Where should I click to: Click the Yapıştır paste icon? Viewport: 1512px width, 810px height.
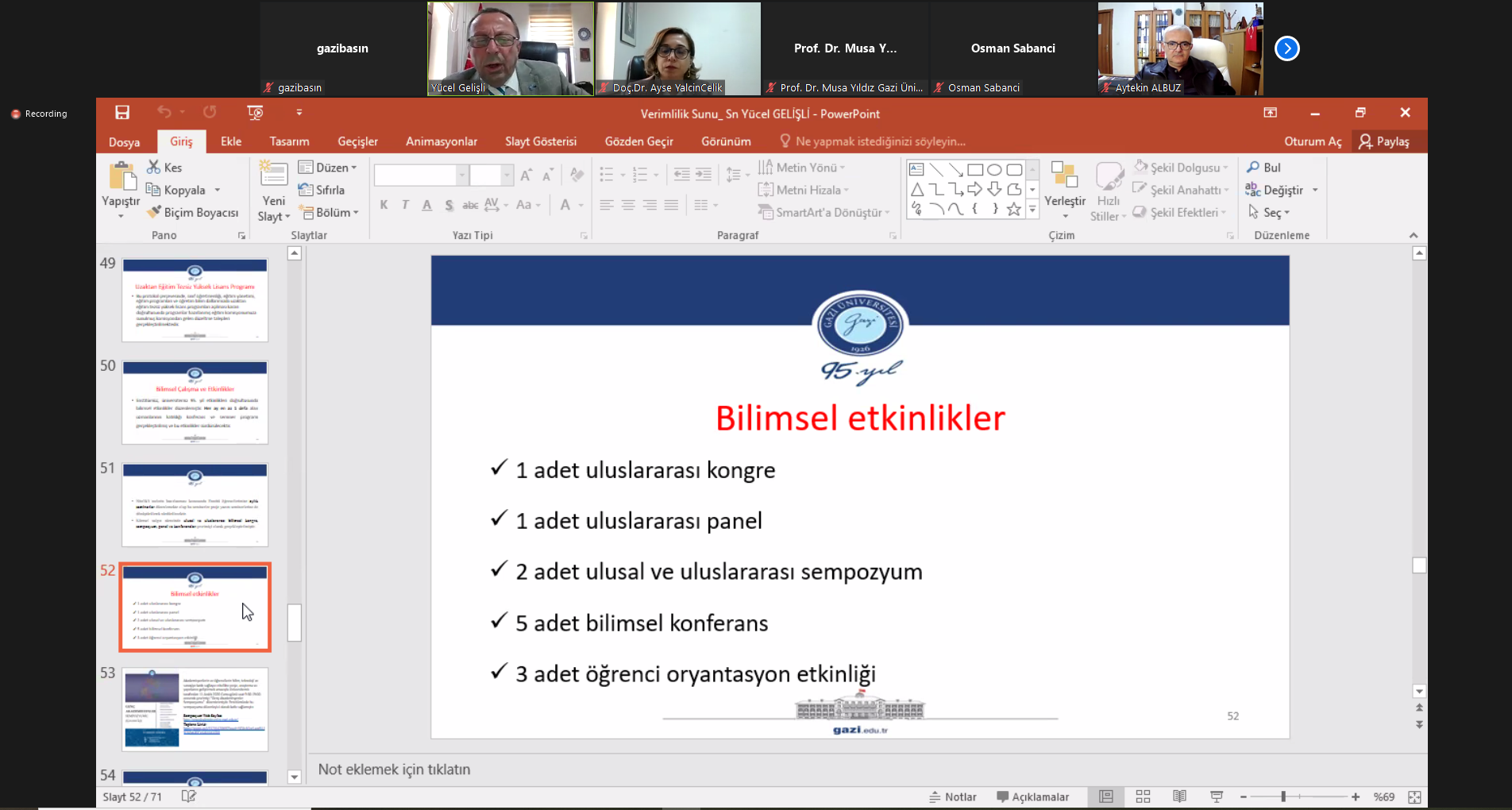pyautogui.click(x=121, y=177)
